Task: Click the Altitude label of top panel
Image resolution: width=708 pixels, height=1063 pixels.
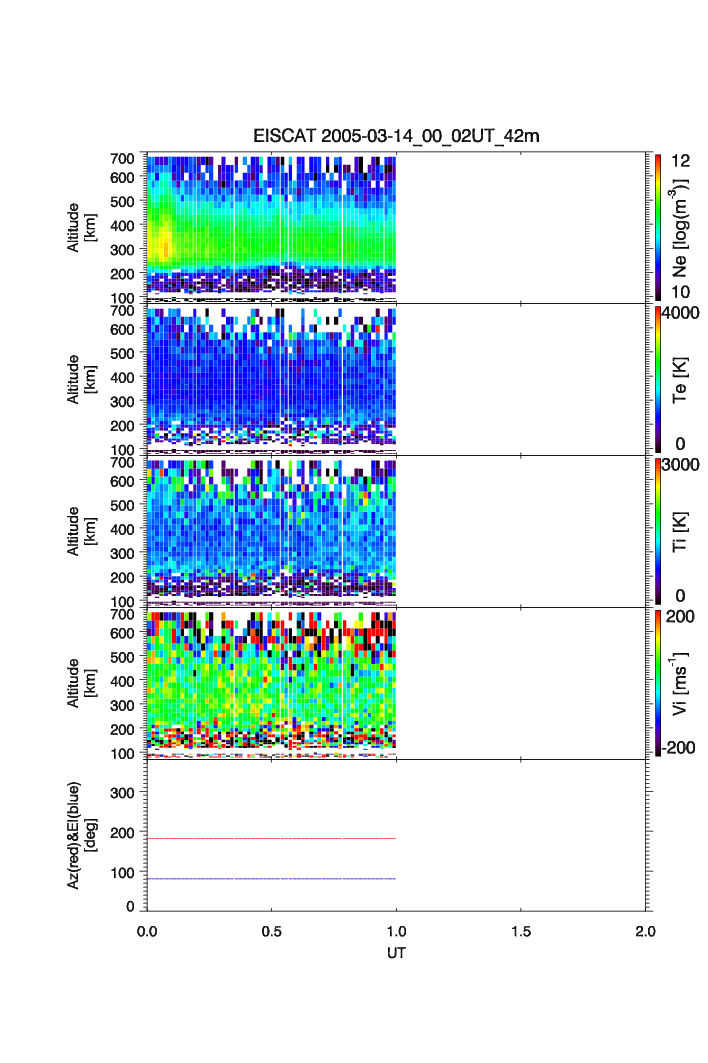Action: click(x=80, y=227)
